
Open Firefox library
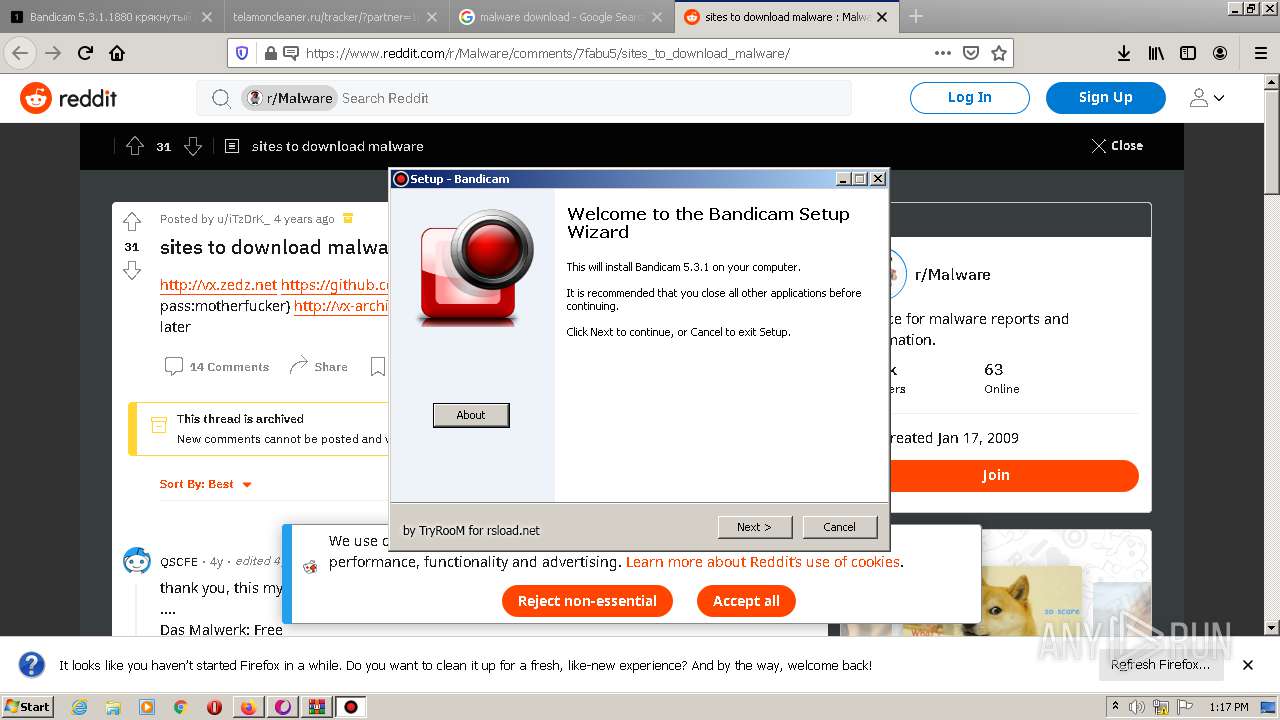point(1155,53)
